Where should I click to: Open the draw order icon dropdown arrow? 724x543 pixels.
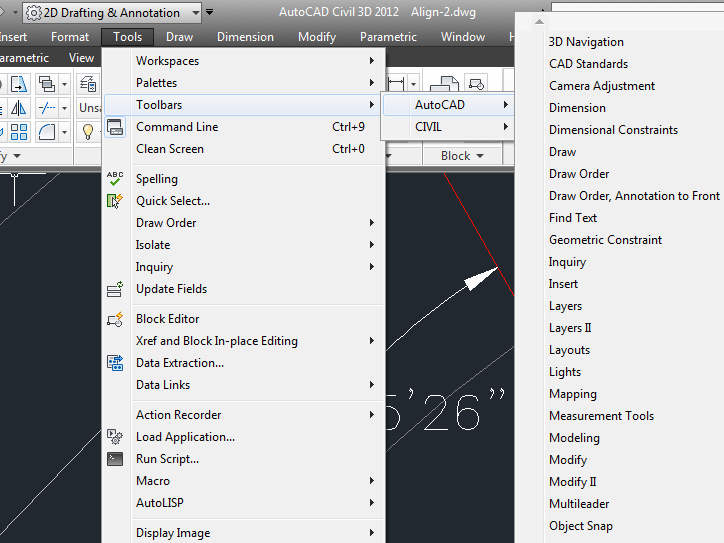65,84
